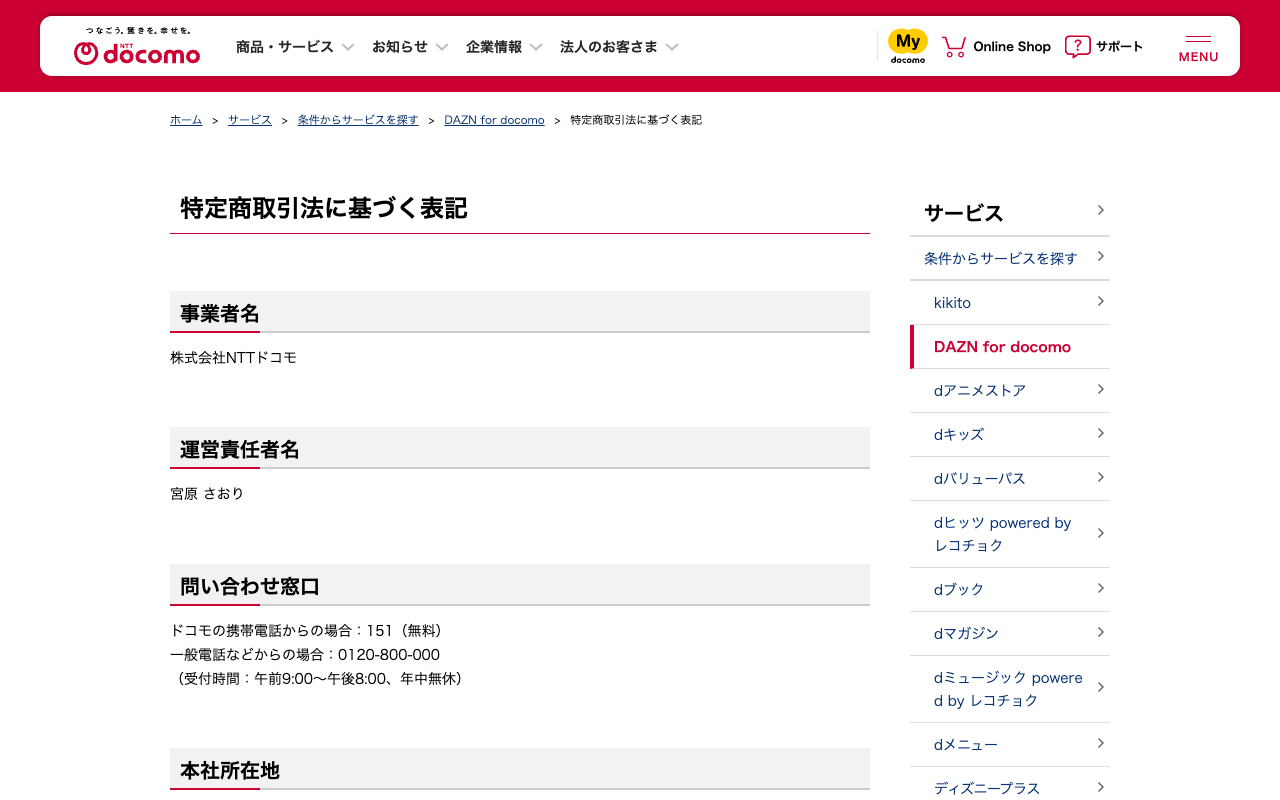Go to ホーム breadcrumb link
This screenshot has width=1280, height=800.
(186, 120)
